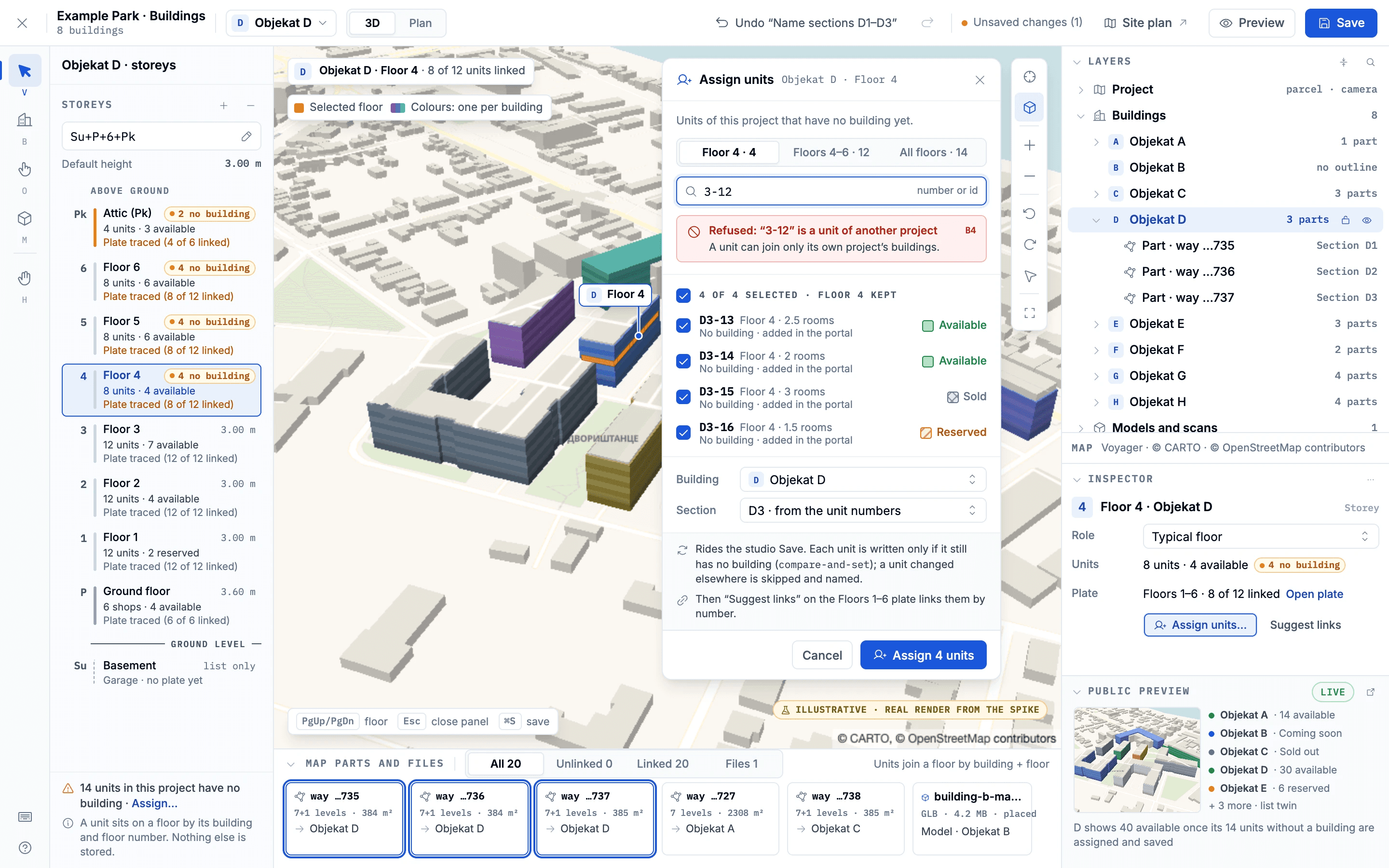Uncheck unit D3-14
The image size is (1389, 868).
(x=683, y=361)
